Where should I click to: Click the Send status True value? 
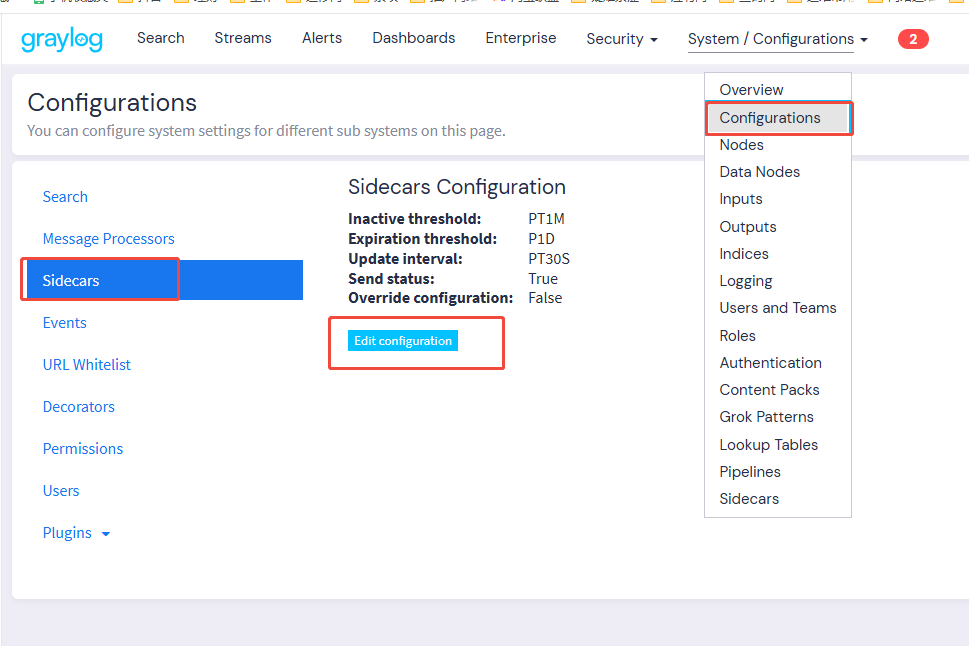(543, 279)
